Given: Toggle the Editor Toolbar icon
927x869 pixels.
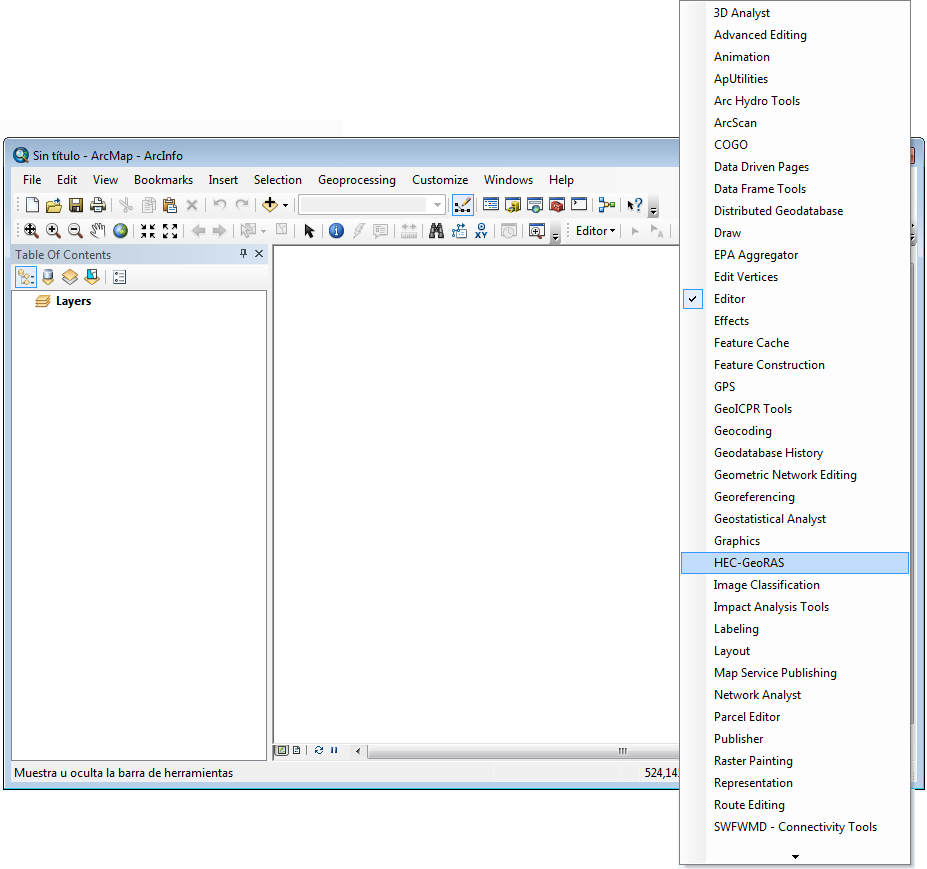Looking at the screenshot, I should (x=462, y=205).
